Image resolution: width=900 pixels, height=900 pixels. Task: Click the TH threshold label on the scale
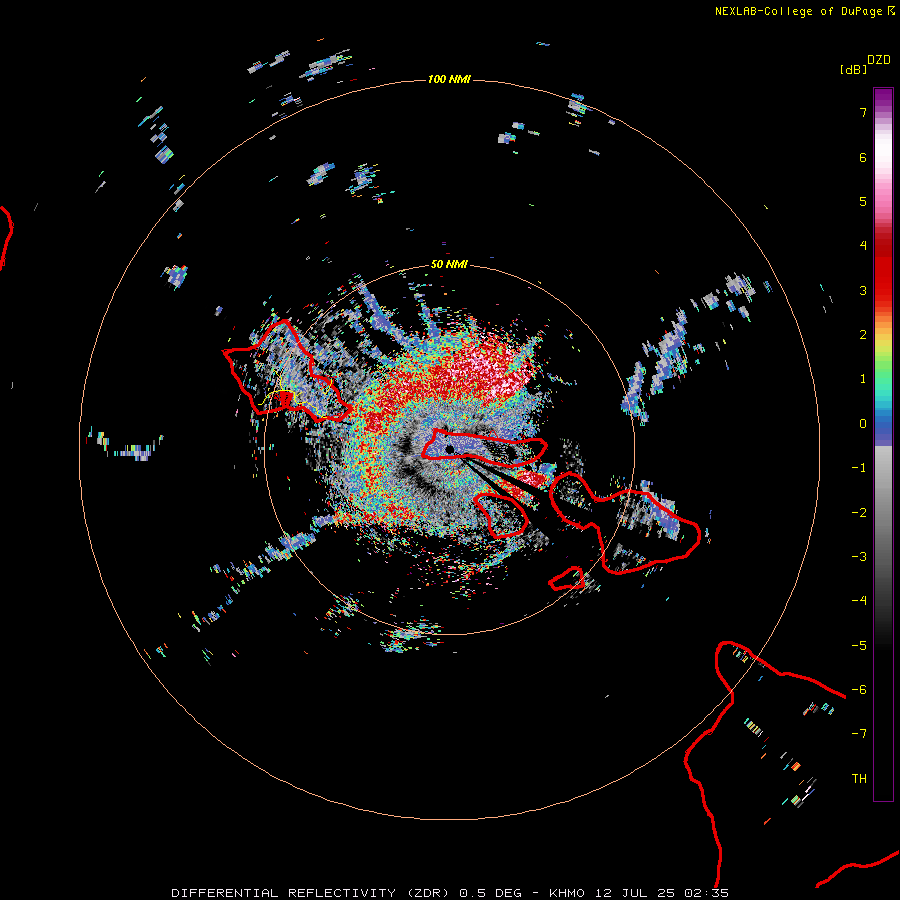pyautogui.click(x=859, y=779)
